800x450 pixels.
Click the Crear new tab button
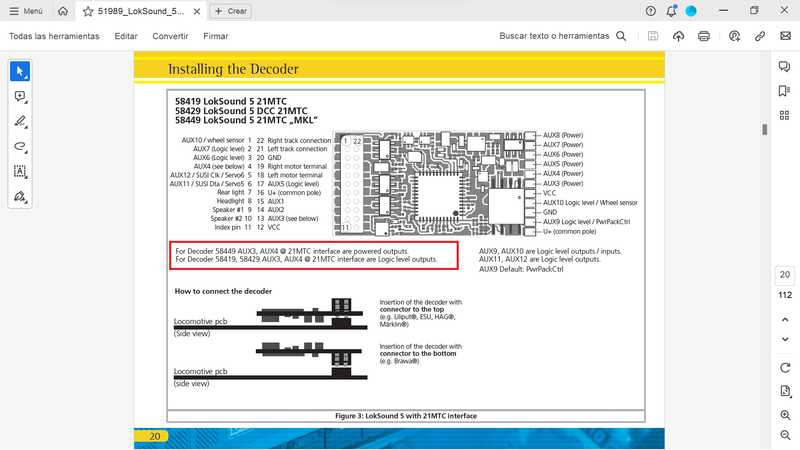coord(231,11)
